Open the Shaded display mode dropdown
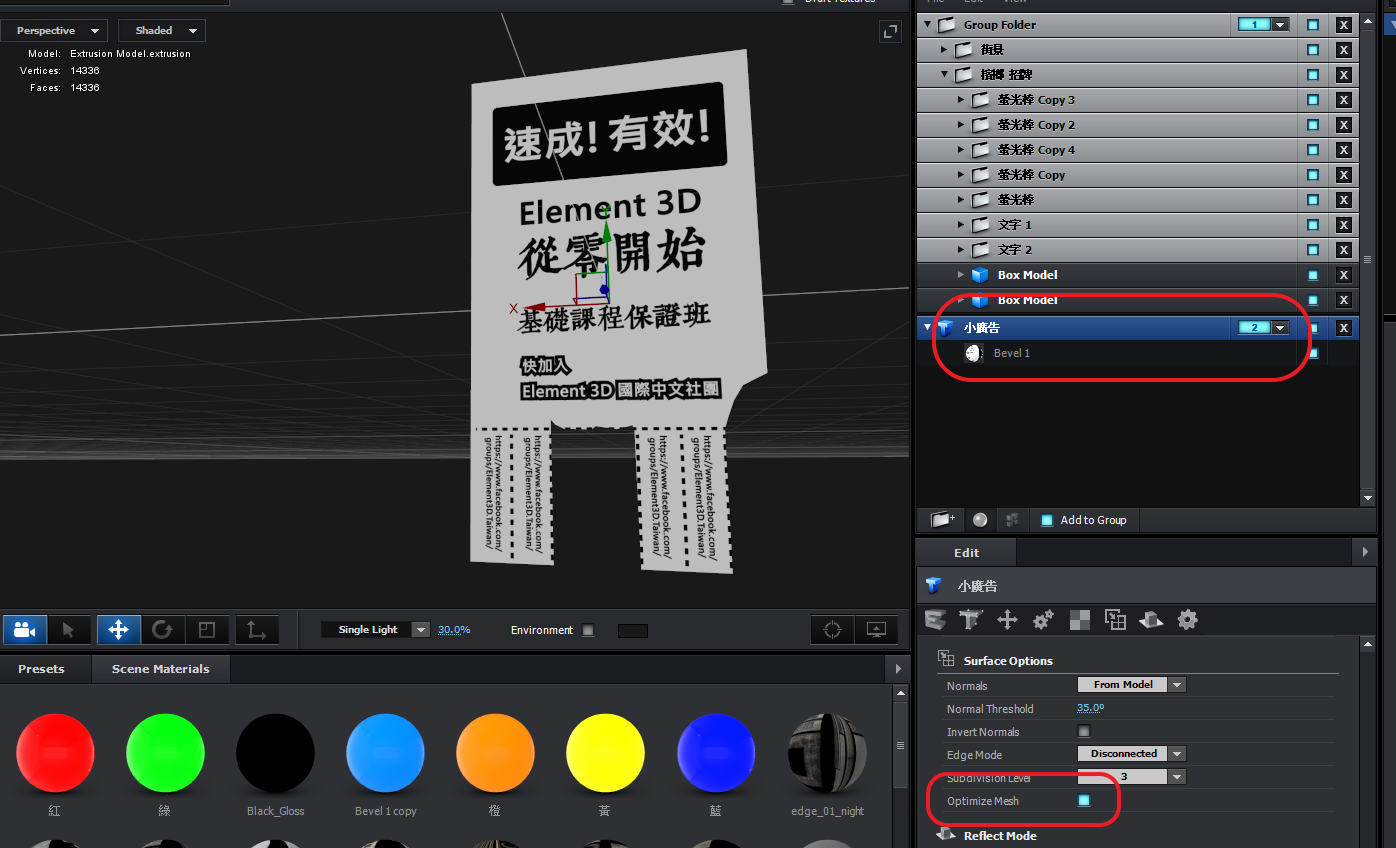 162,31
